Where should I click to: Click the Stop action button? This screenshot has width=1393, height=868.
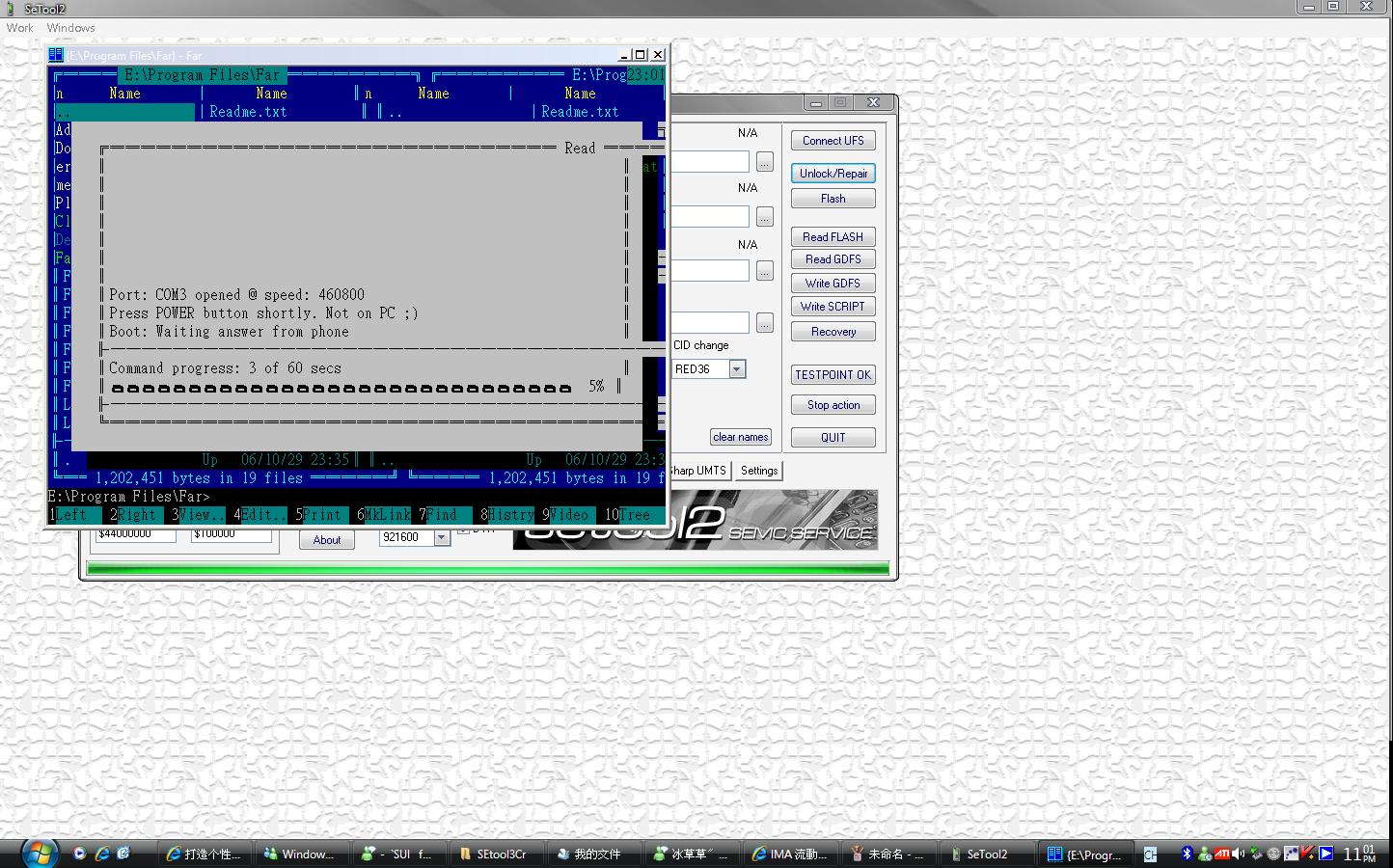tap(833, 405)
